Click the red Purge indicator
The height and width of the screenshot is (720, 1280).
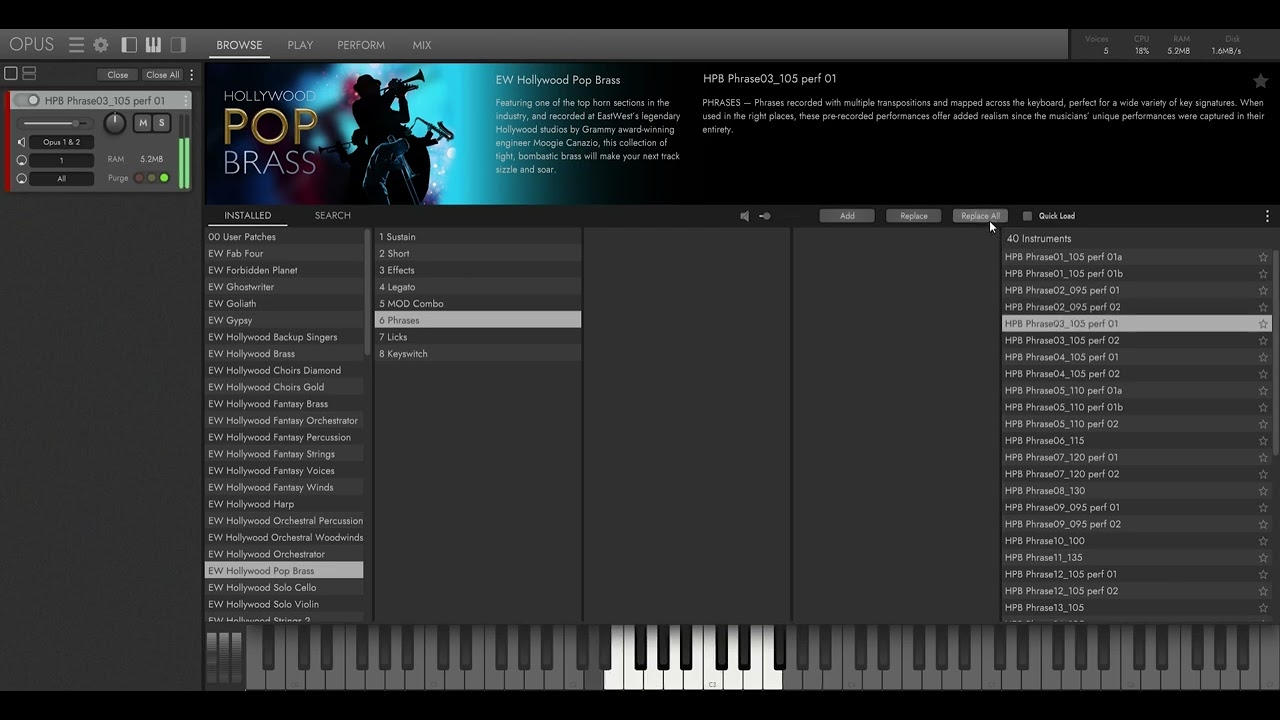(x=139, y=178)
